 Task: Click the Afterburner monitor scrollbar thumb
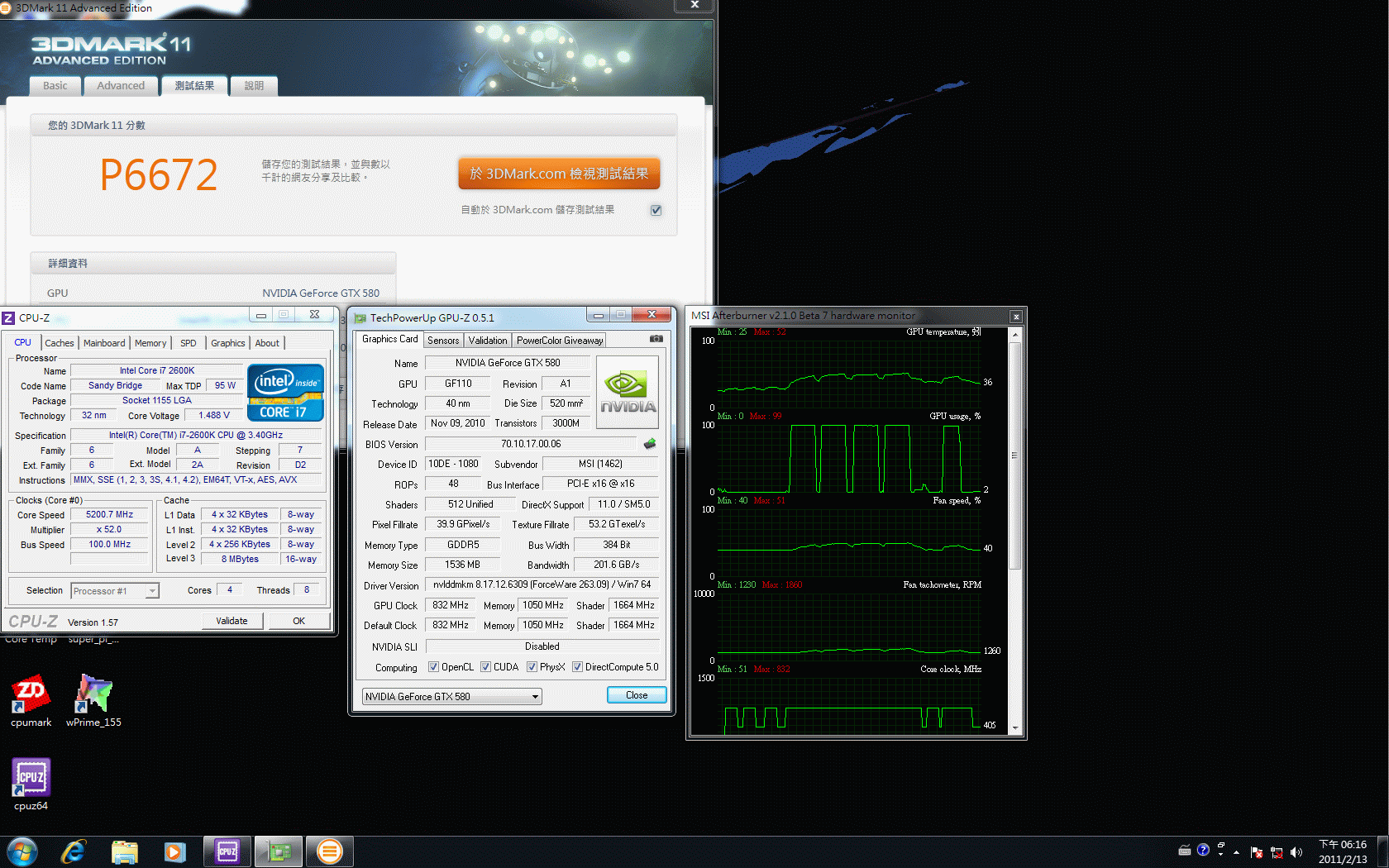pyautogui.click(x=1015, y=454)
